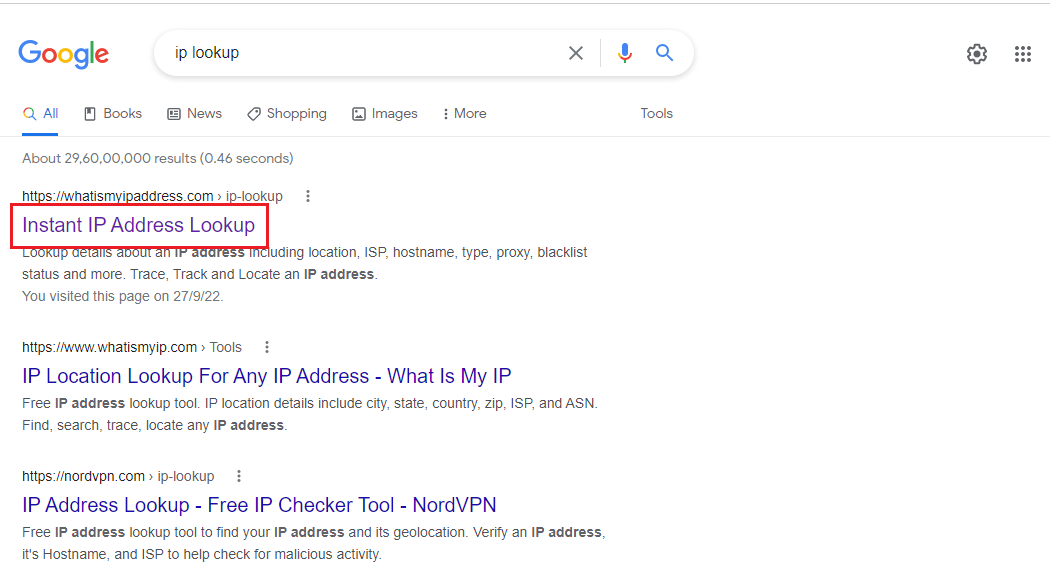The width and height of the screenshot is (1050, 563).
Task: Open options dots beside whatismyipaddress.com result
Action: point(308,196)
